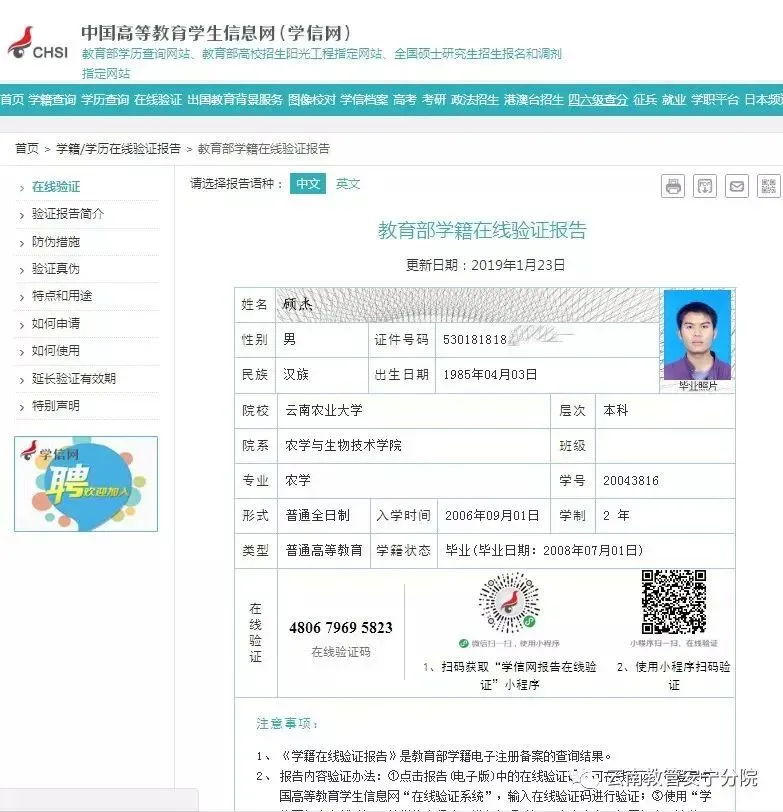Click 学籍/学历在线验证报告 breadcrumb link
This screenshot has height=812, width=783.
(x=119, y=149)
